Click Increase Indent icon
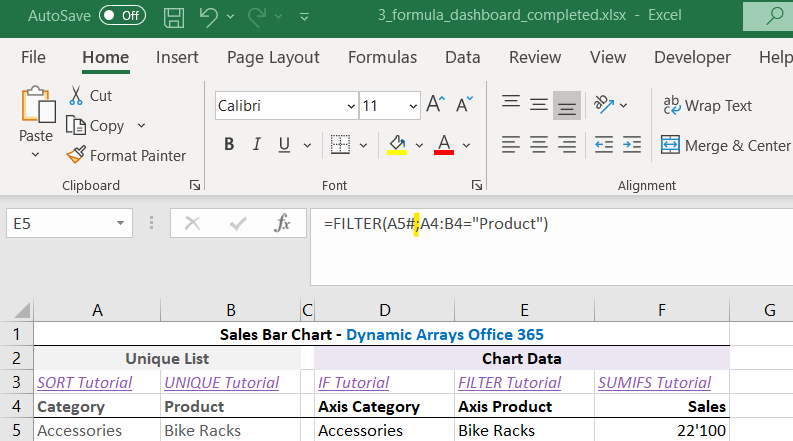The height and width of the screenshot is (441, 793). [x=632, y=145]
